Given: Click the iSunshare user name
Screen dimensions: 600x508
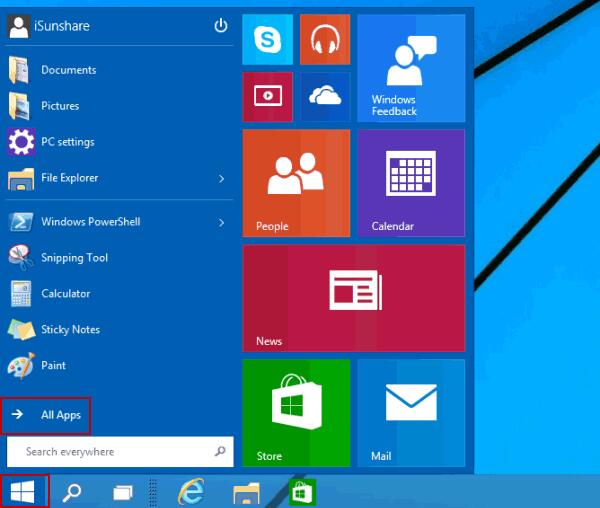Looking at the screenshot, I should [62, 26].
